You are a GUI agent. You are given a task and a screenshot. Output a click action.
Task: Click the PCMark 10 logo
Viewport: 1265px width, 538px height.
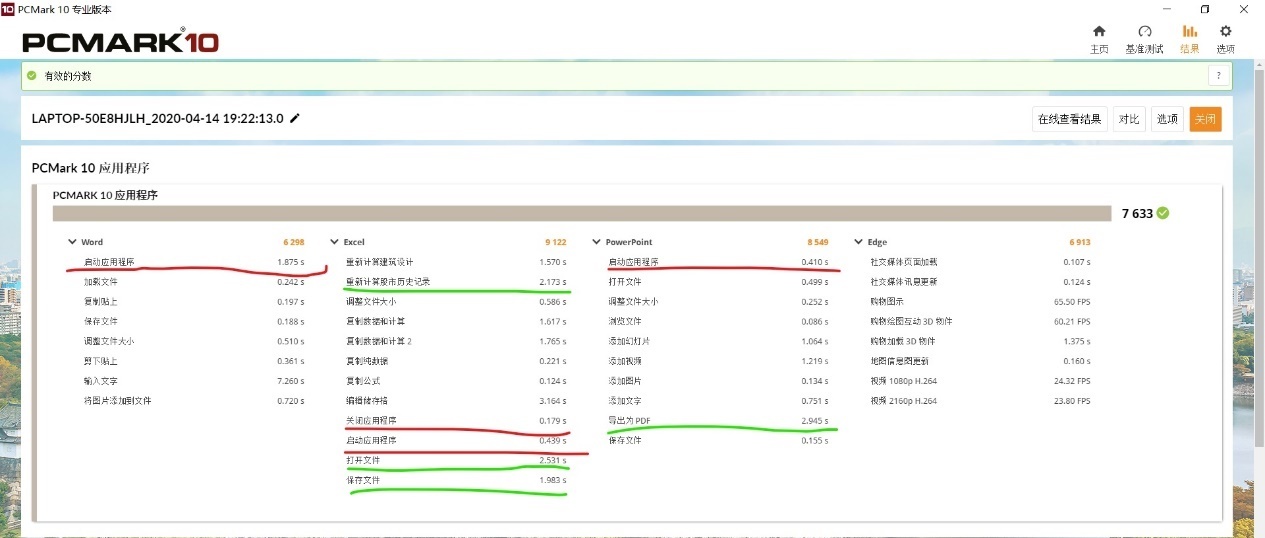tap(120, 41)
